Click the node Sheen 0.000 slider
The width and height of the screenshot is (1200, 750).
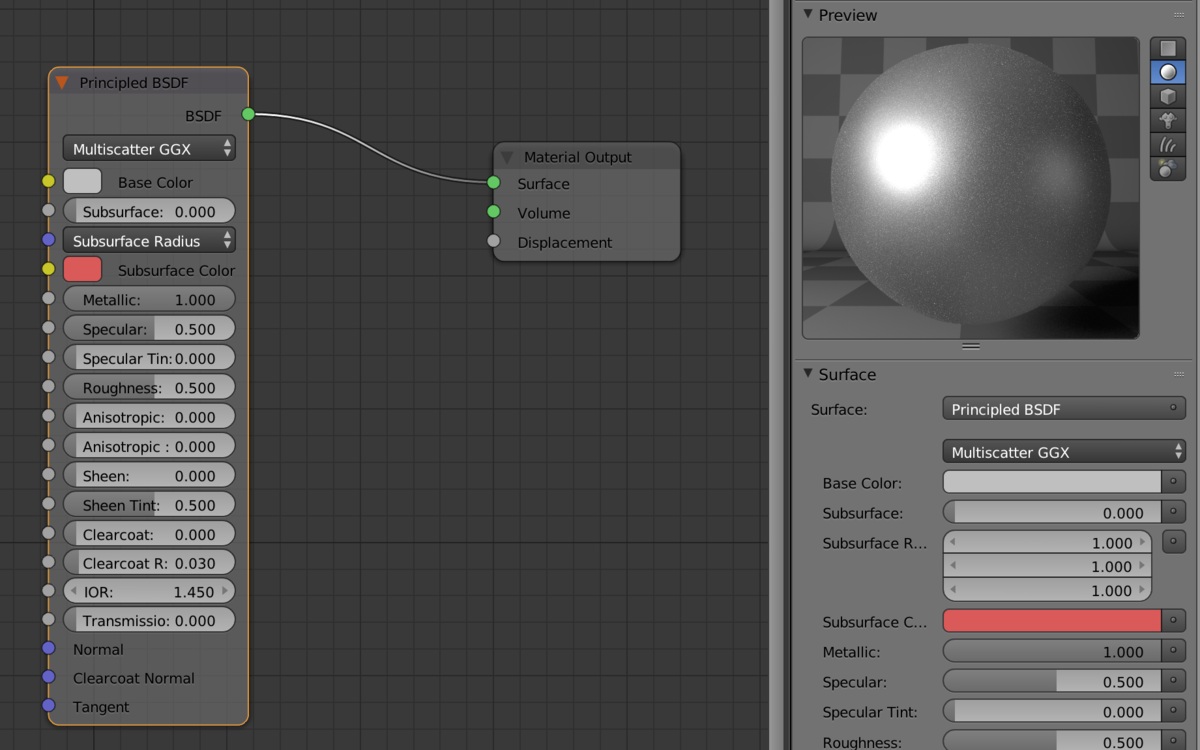click(x=149, y=475)
